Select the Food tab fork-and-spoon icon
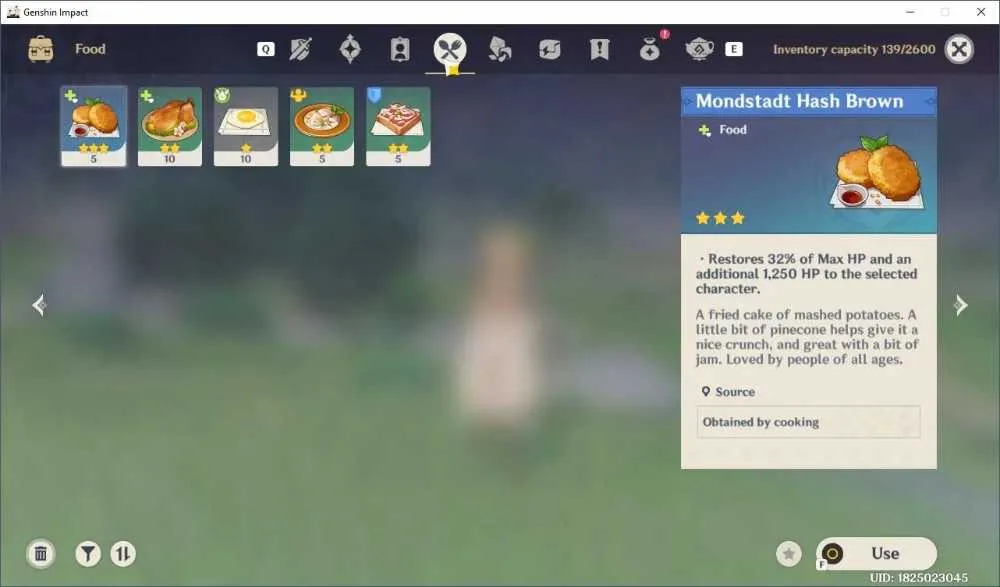The height and width of the screenshot is (587, 1000). tap(450, 50)
